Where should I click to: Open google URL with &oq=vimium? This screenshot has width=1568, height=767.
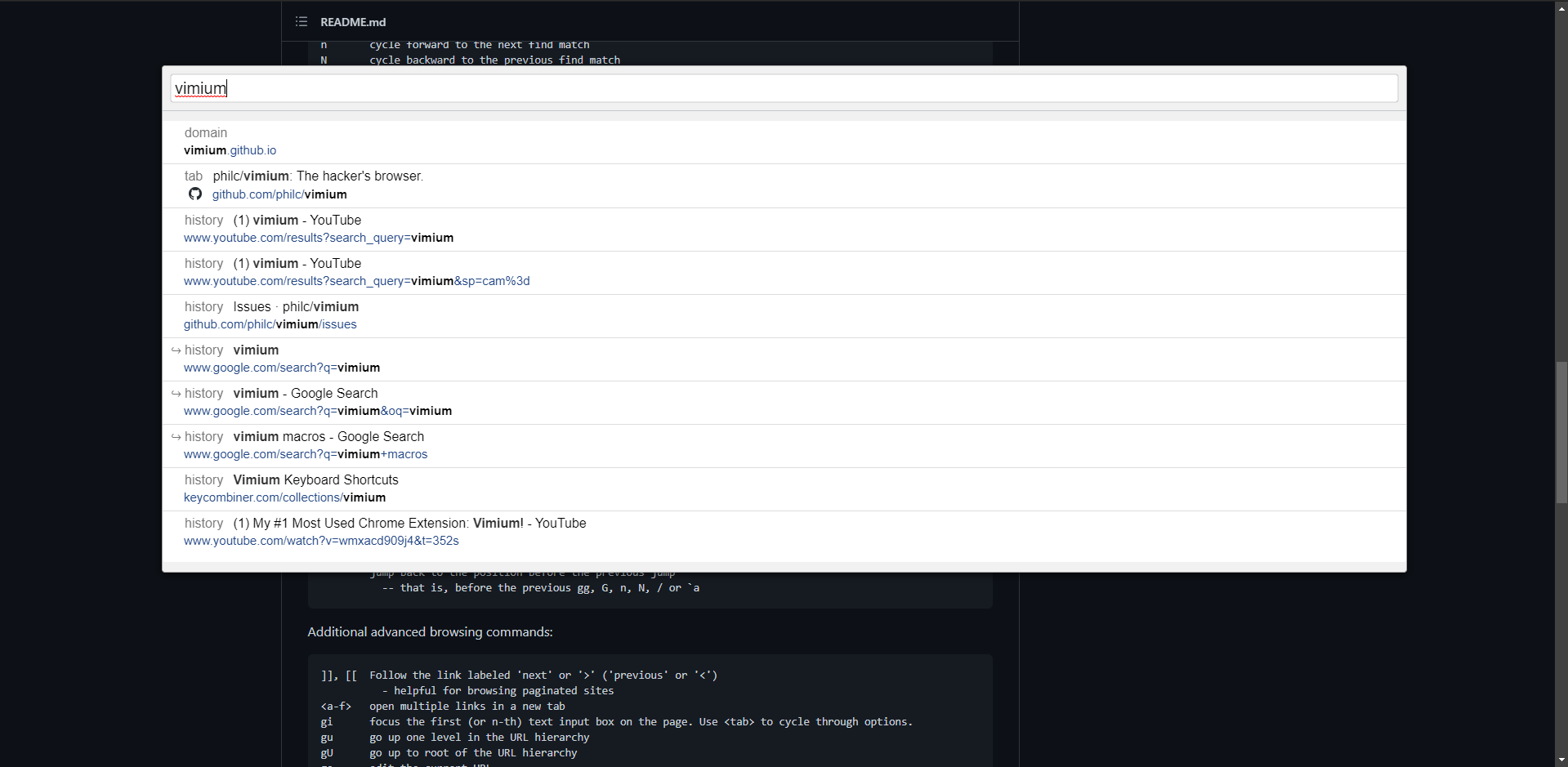coord(318,411)
